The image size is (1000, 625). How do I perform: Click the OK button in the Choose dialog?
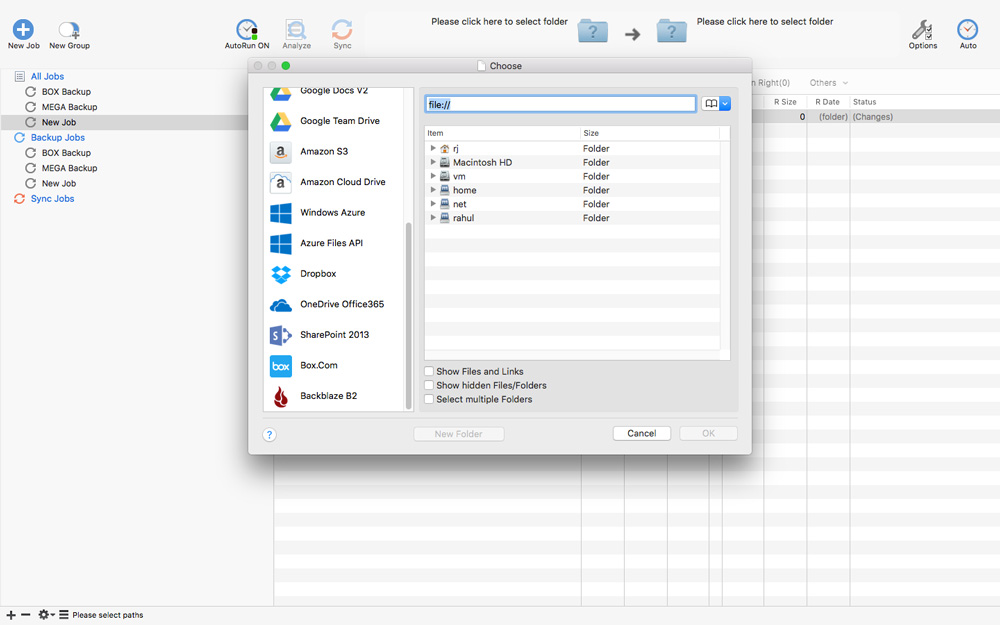coord(709,434)
